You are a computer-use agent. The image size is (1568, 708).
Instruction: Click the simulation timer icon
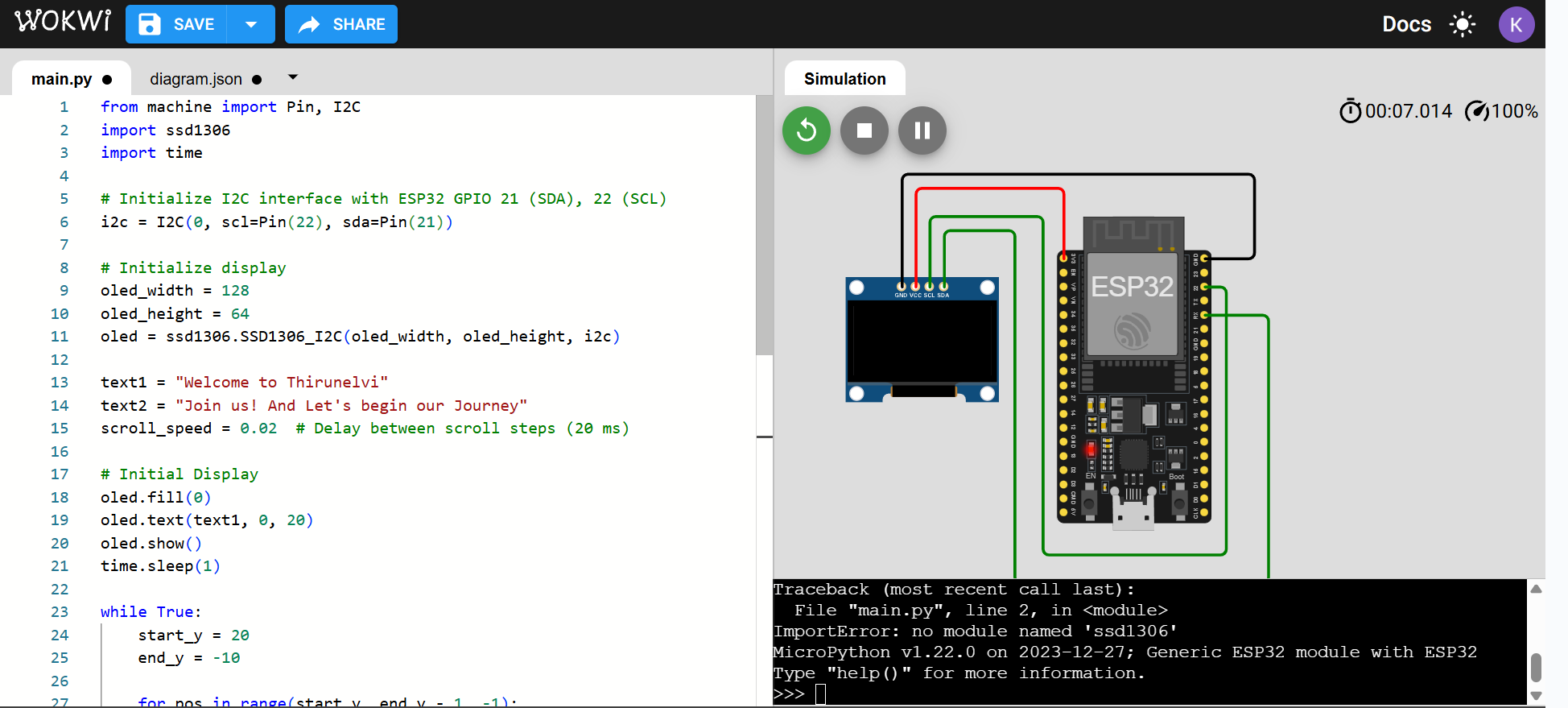pos(1350,111)
